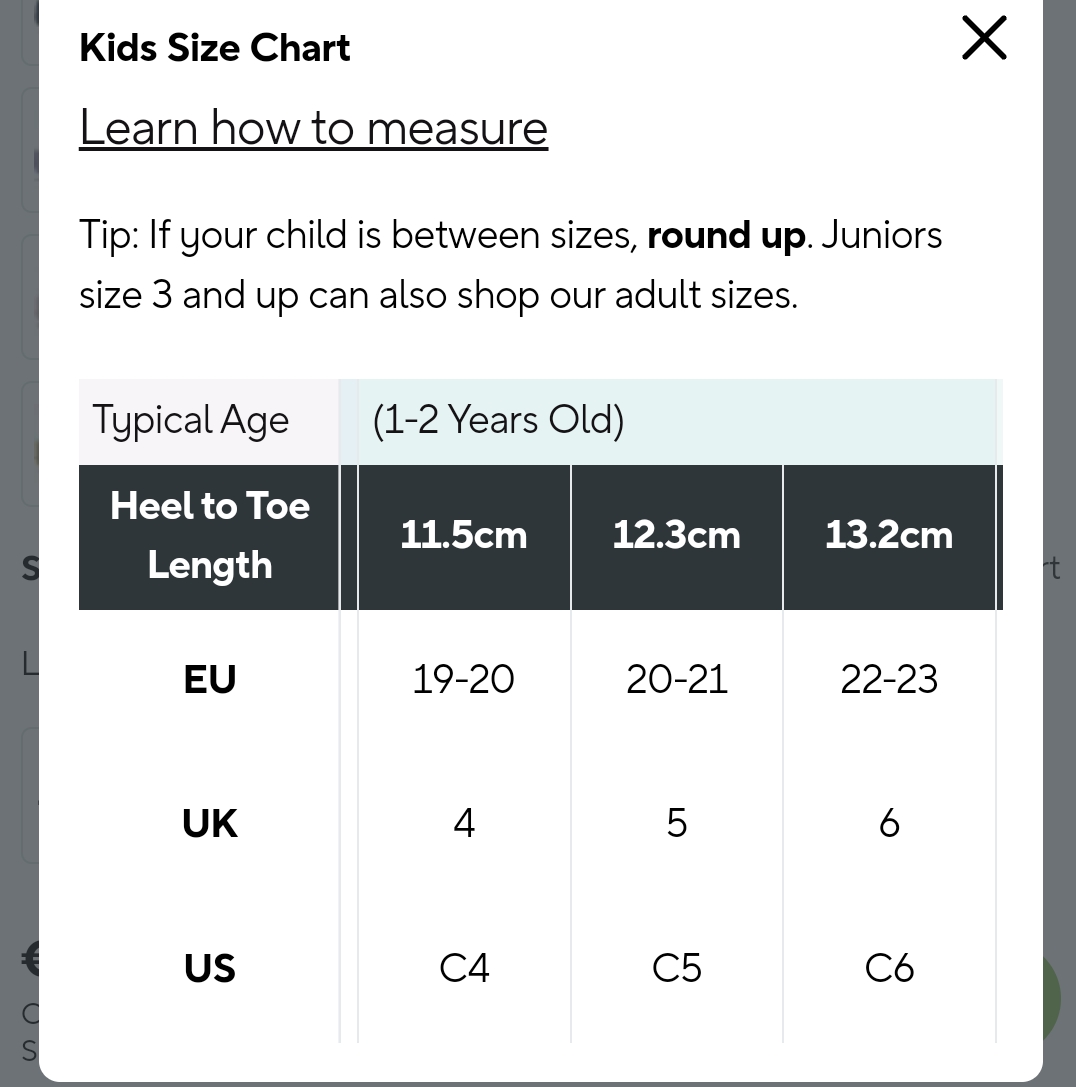Close the Kids Size Chart popup

(x=984, y=39)
